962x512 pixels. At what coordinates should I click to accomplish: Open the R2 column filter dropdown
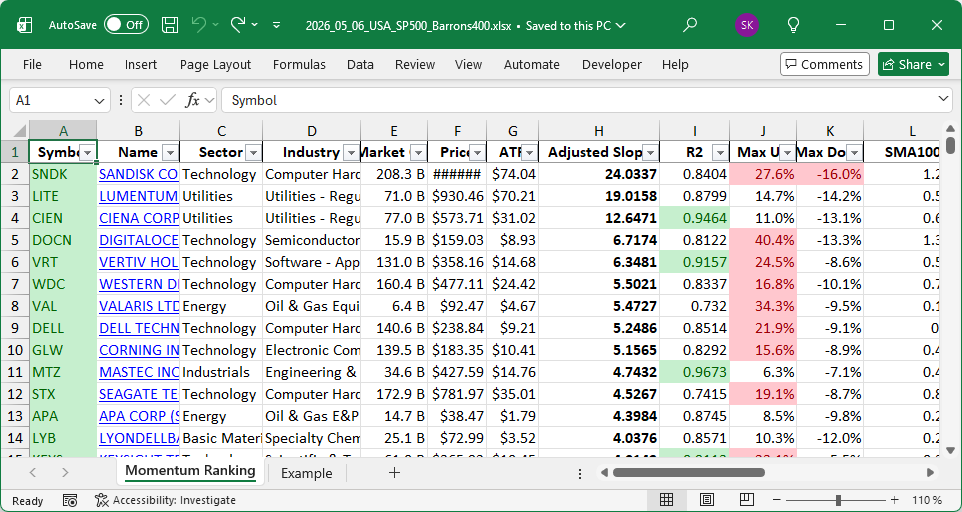pyautogui.click(x=720, y=153)
